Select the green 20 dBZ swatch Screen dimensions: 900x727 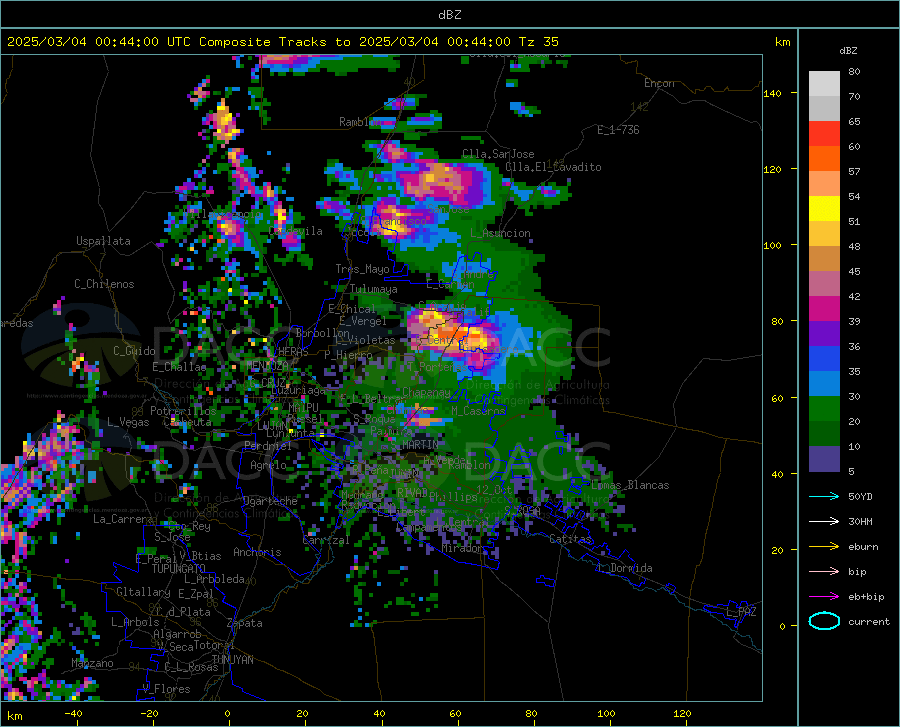[x=824, y=409]
